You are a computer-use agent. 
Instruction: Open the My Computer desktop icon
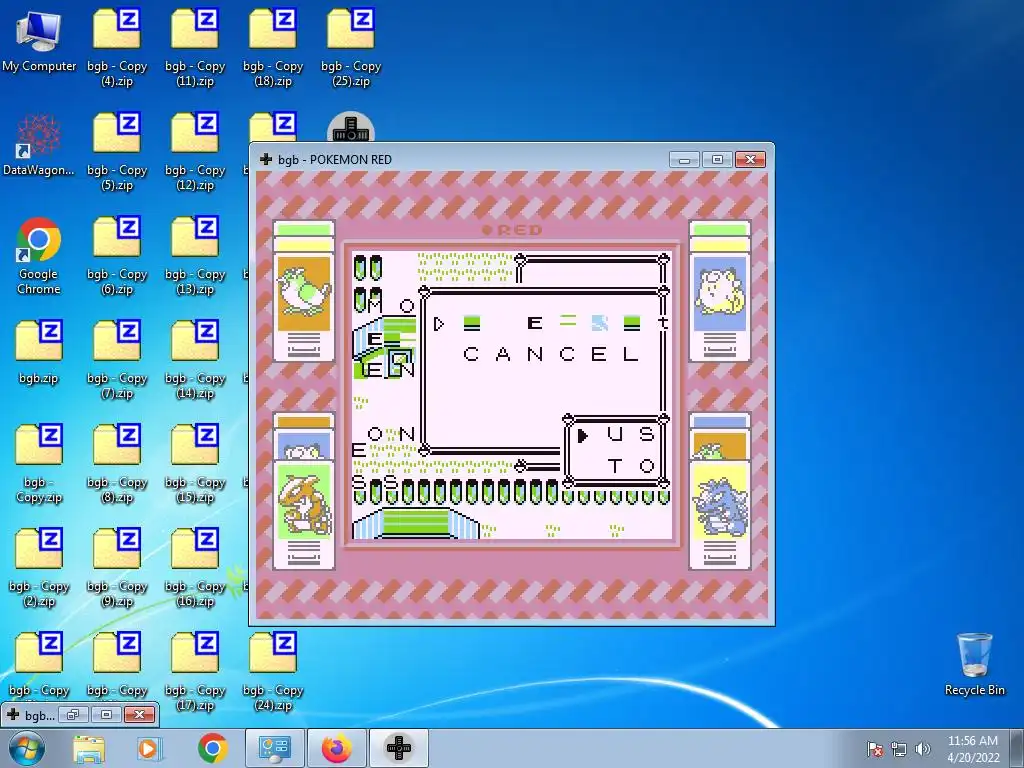click(x=39, y=40)
